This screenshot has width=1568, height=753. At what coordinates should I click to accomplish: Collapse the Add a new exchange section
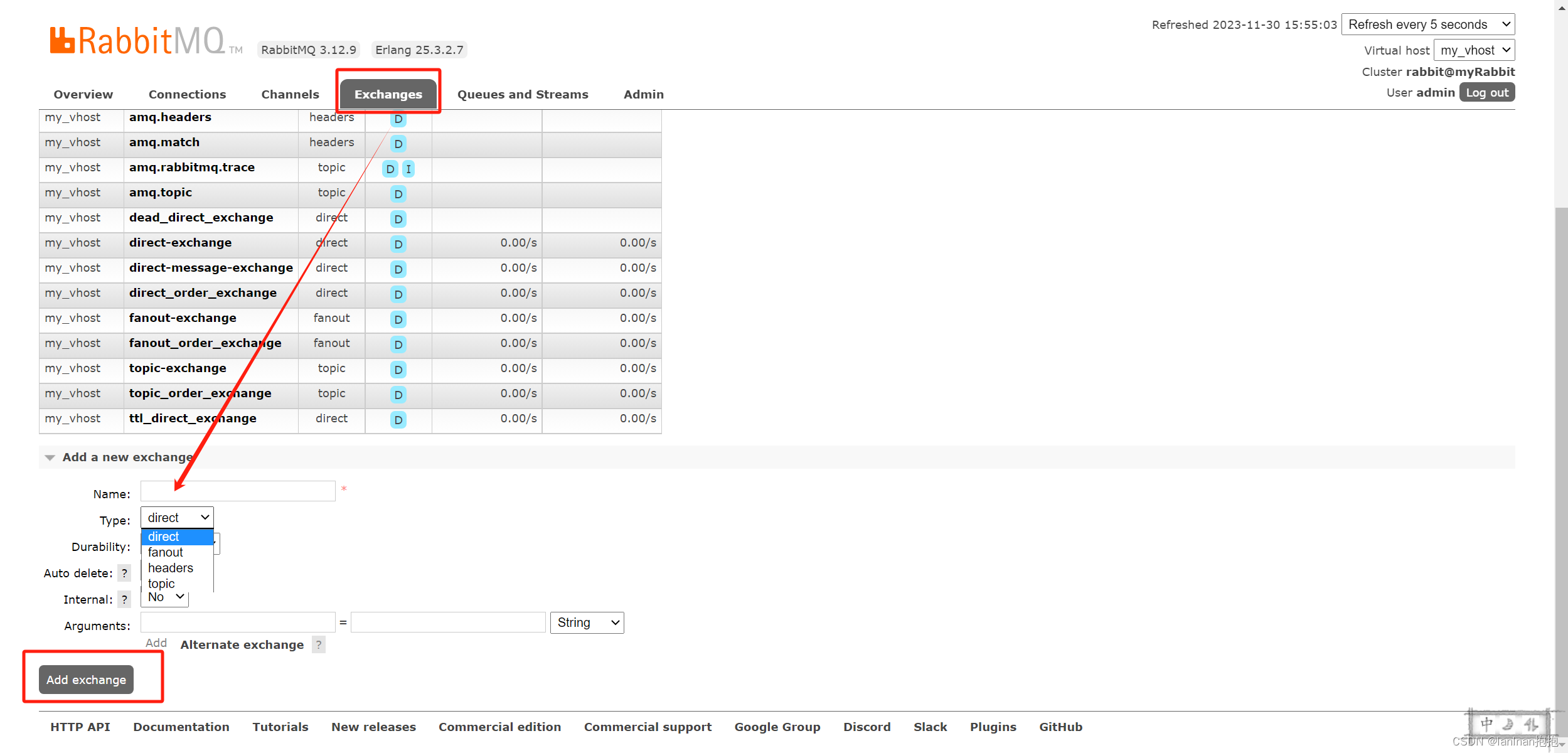tap(127, 457)
